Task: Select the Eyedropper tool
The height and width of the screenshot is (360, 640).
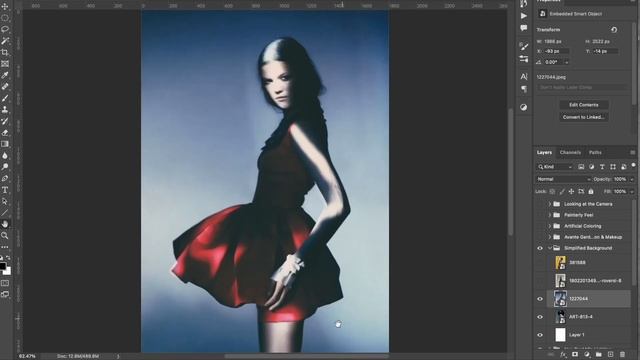Action: [5, 75]
